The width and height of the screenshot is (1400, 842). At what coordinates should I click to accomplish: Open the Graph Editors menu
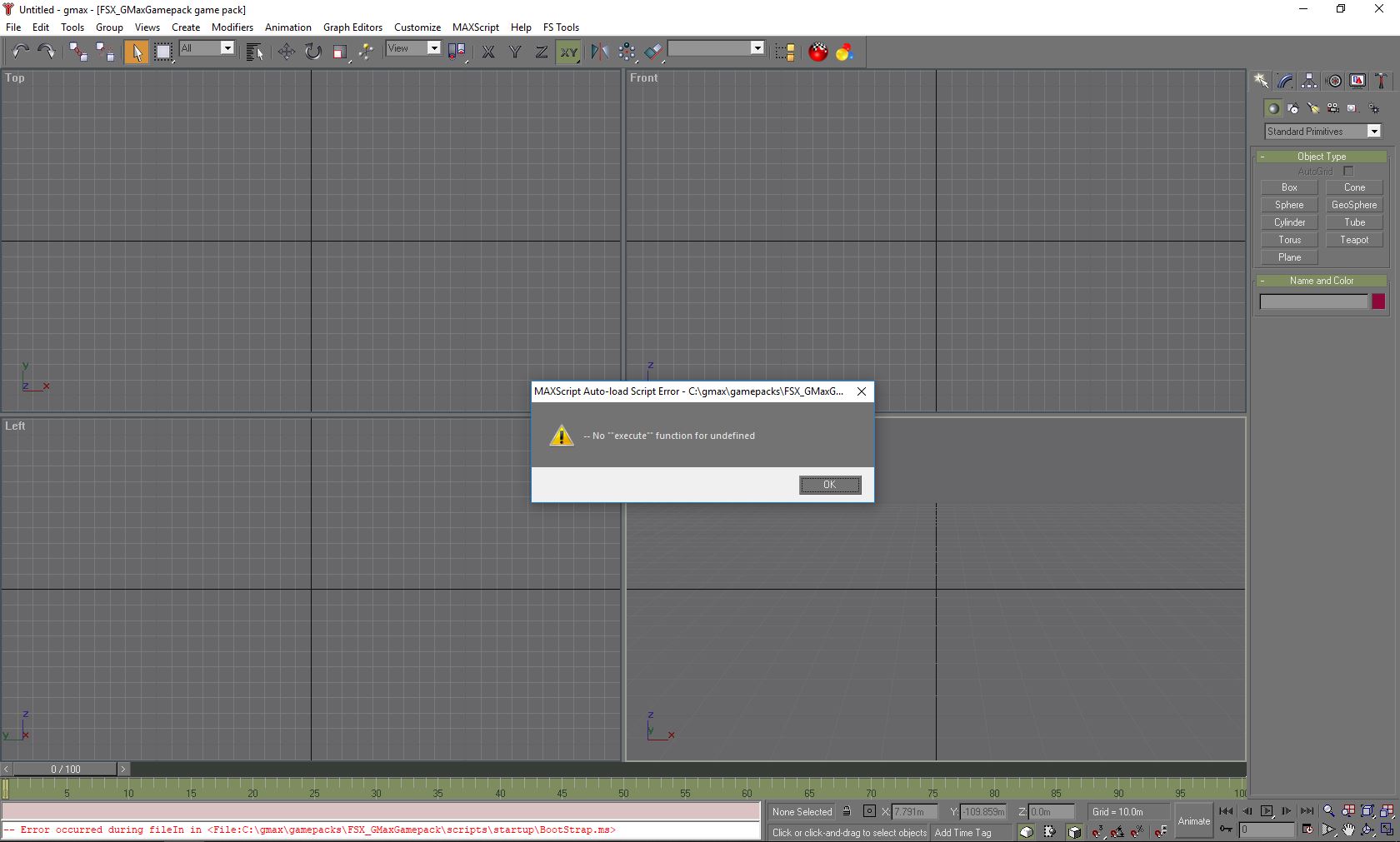coord(352,27)
